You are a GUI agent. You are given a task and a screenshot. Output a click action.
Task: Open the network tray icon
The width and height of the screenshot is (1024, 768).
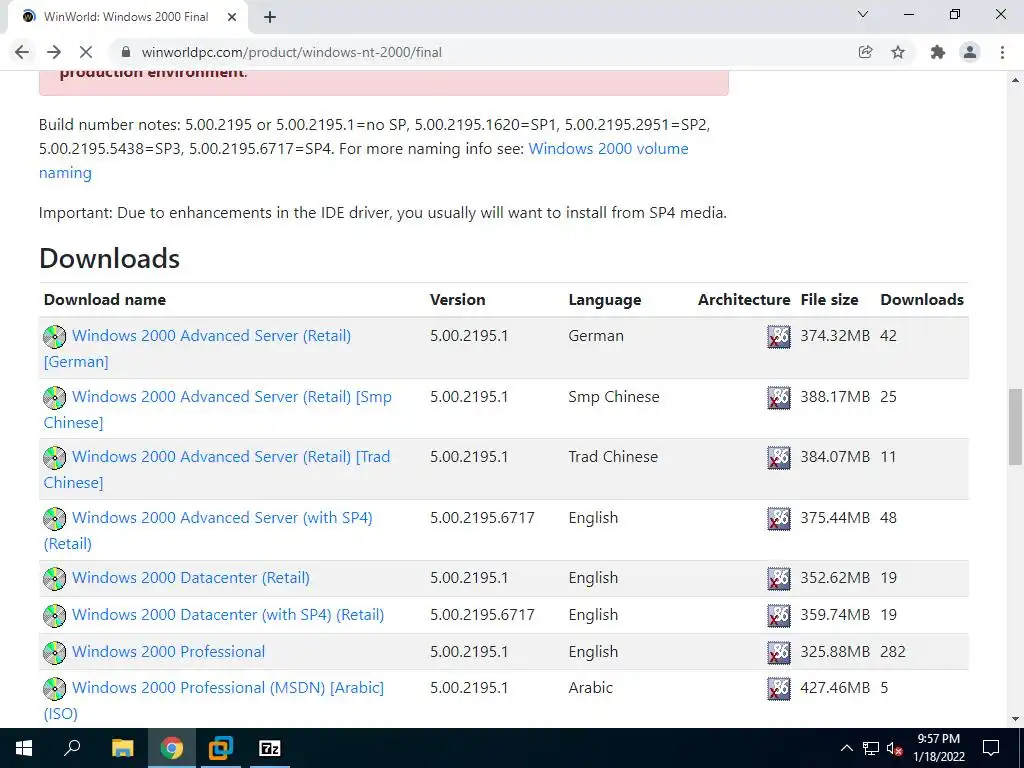871,748
